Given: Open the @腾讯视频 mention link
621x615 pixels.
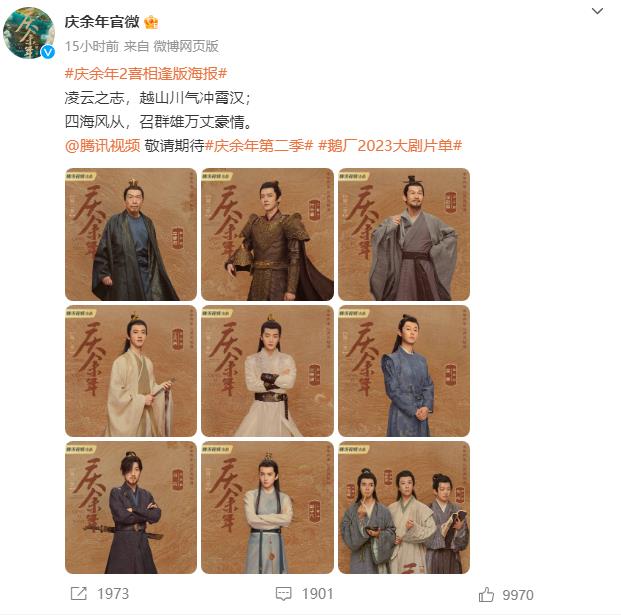Looking at the screenshot, I should [x=103, y=145].
